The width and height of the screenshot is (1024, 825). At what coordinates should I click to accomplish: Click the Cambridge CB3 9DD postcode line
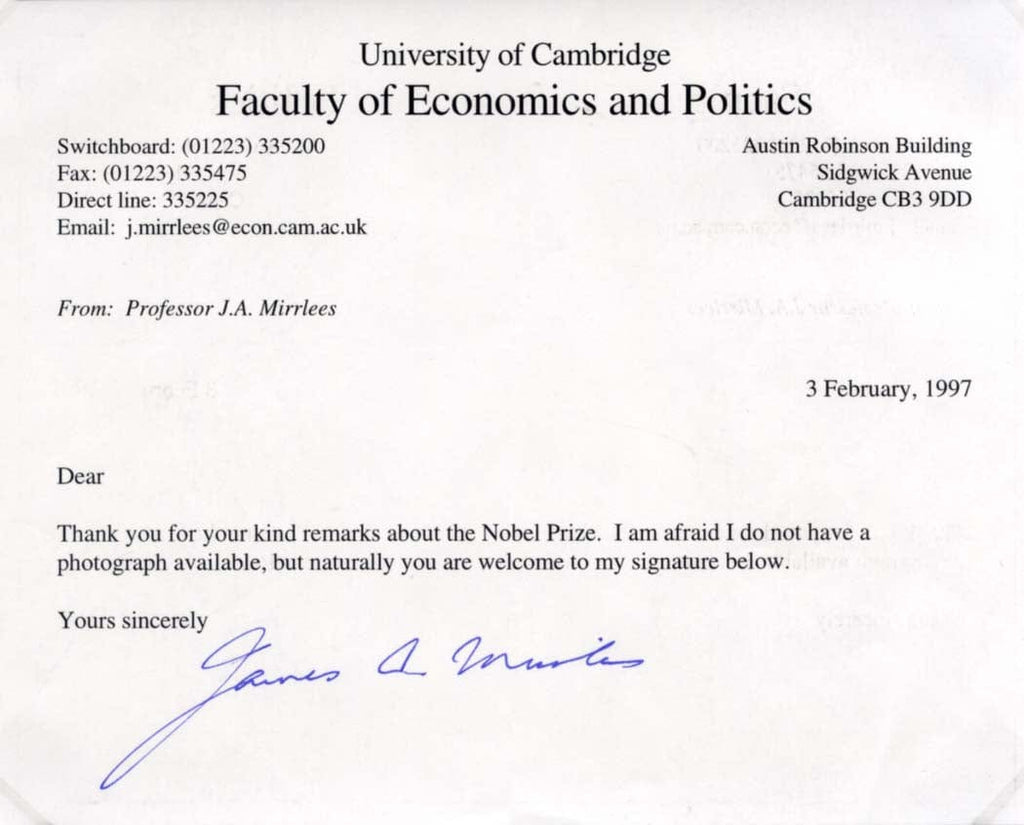click(x=874, y=200)
